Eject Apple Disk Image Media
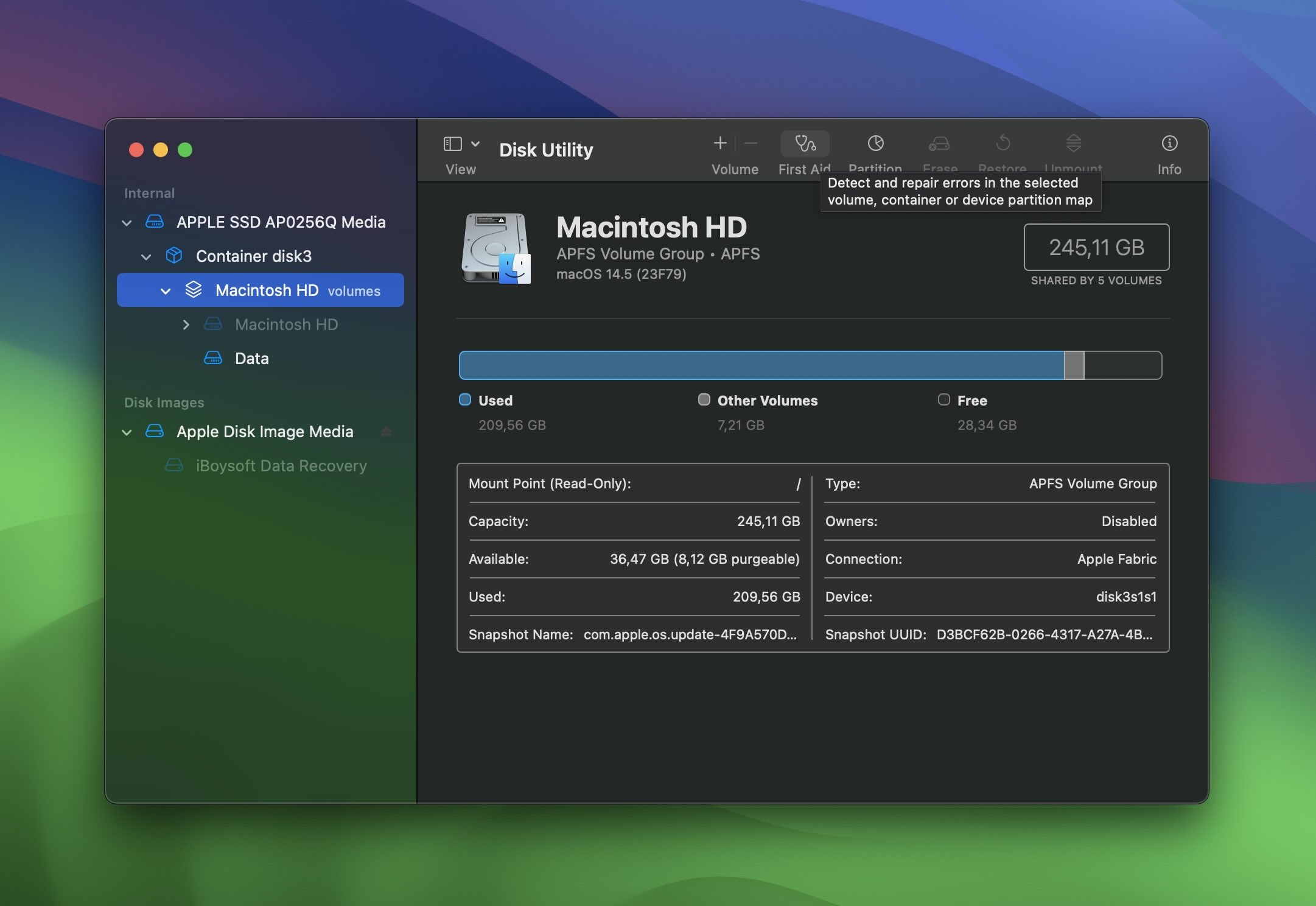The width and height of the screenshot is (1316, 906). (386, 432)
